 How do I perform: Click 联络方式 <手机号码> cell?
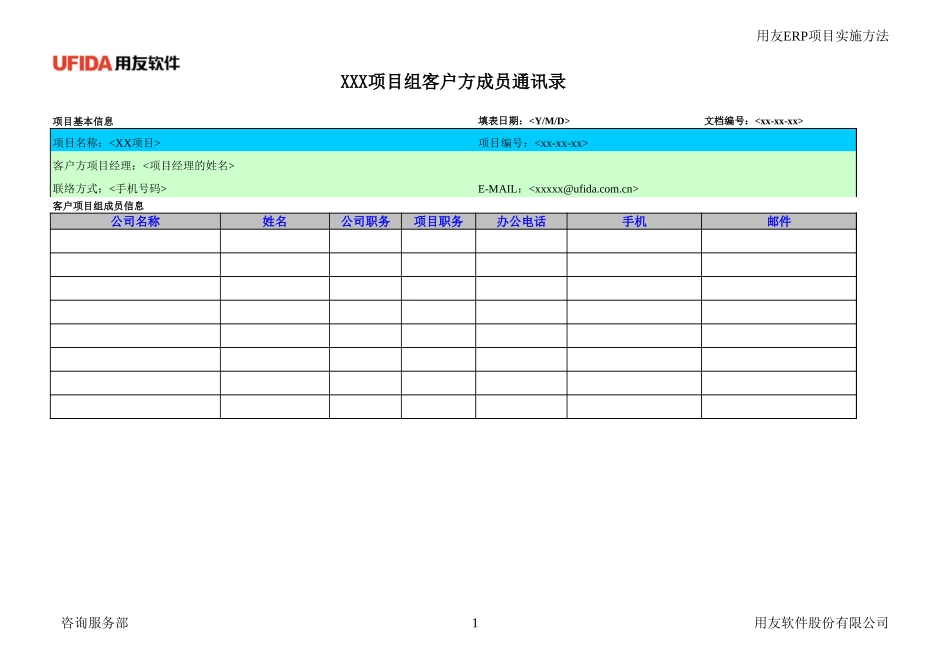pyautogui.click(x=110, y=188)
